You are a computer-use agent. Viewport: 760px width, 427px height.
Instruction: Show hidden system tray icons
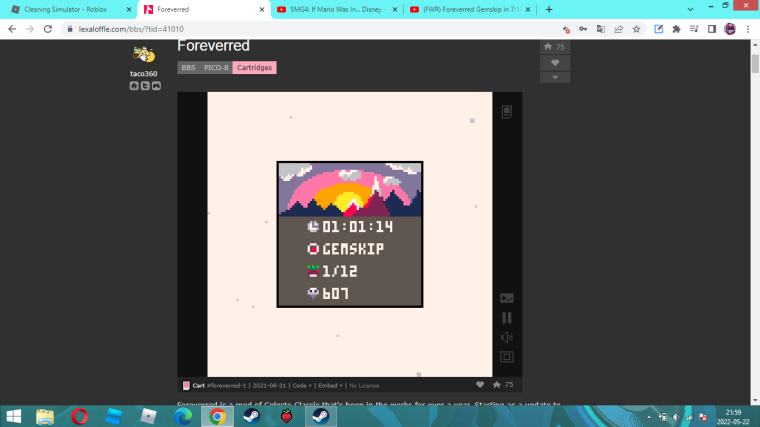coord(649,417)
